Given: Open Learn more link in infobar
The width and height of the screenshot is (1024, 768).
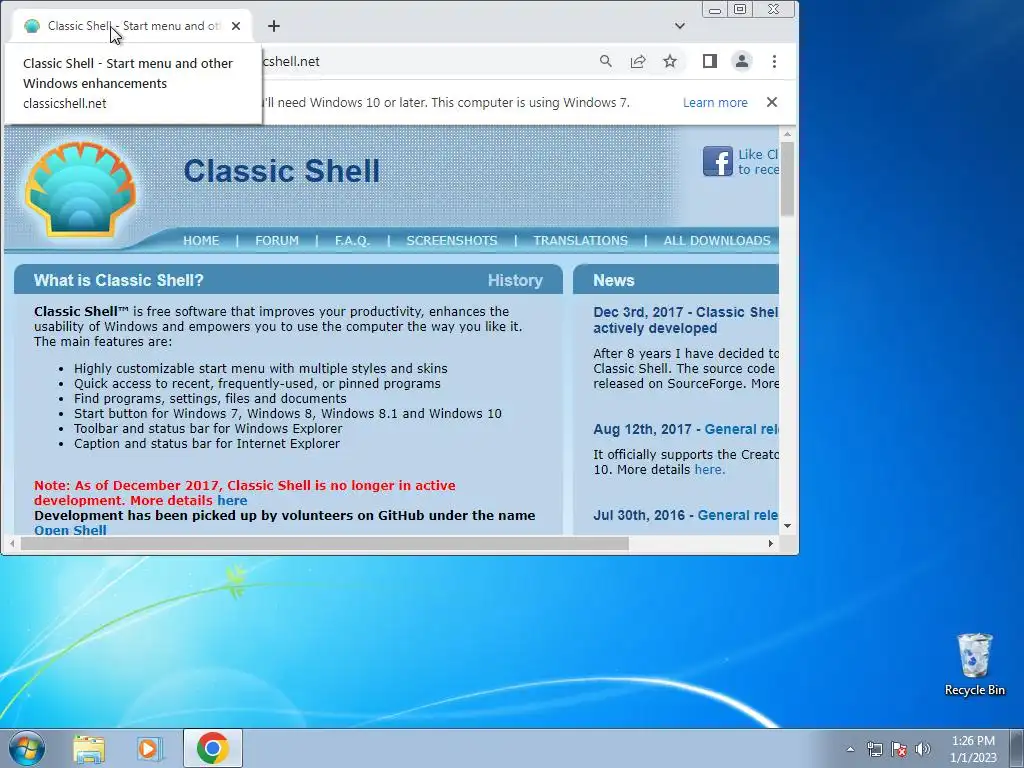Looking at the screenshot, I should click(715, 103).
